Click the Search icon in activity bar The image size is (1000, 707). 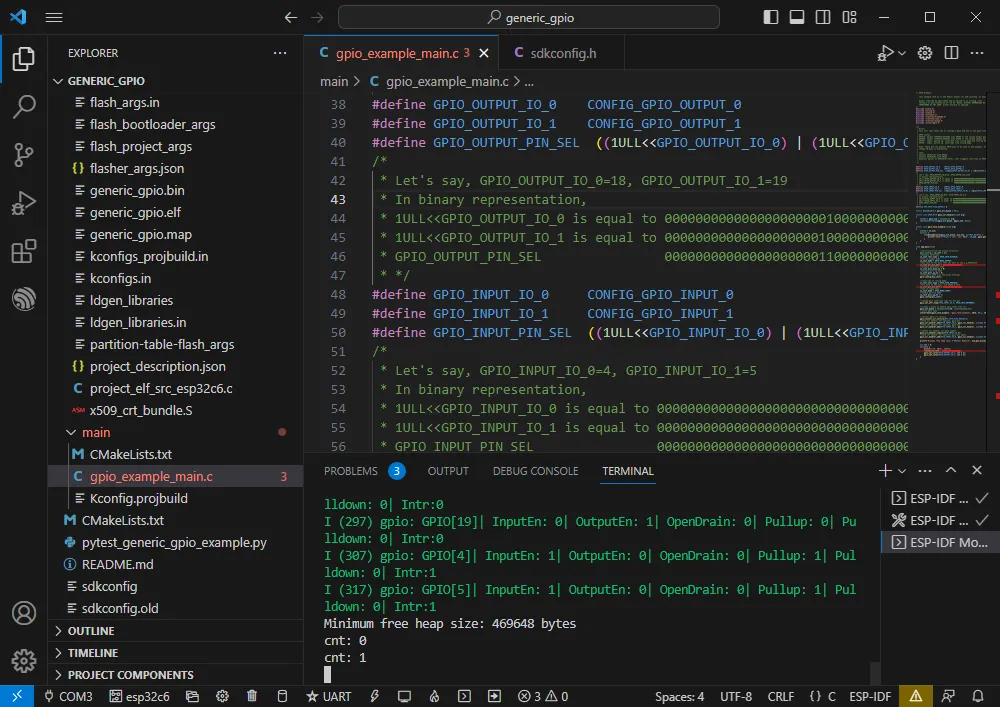(23, 107)
